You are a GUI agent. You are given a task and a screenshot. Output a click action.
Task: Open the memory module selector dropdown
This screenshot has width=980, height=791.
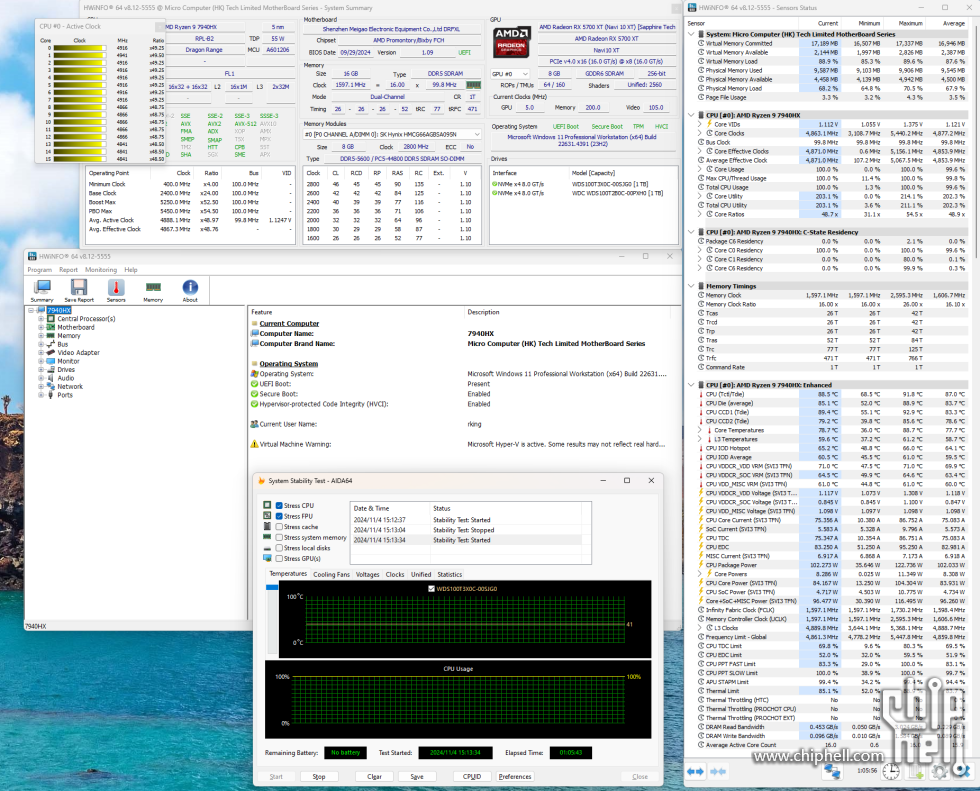(x=392, y=134)
